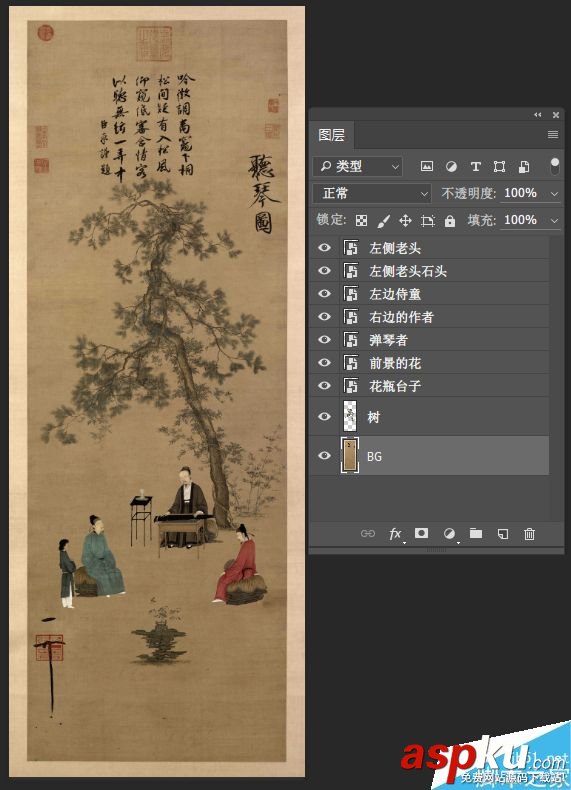Hide the 树 layer
Viewport: 571px width, 790px height.
(325, 416)
